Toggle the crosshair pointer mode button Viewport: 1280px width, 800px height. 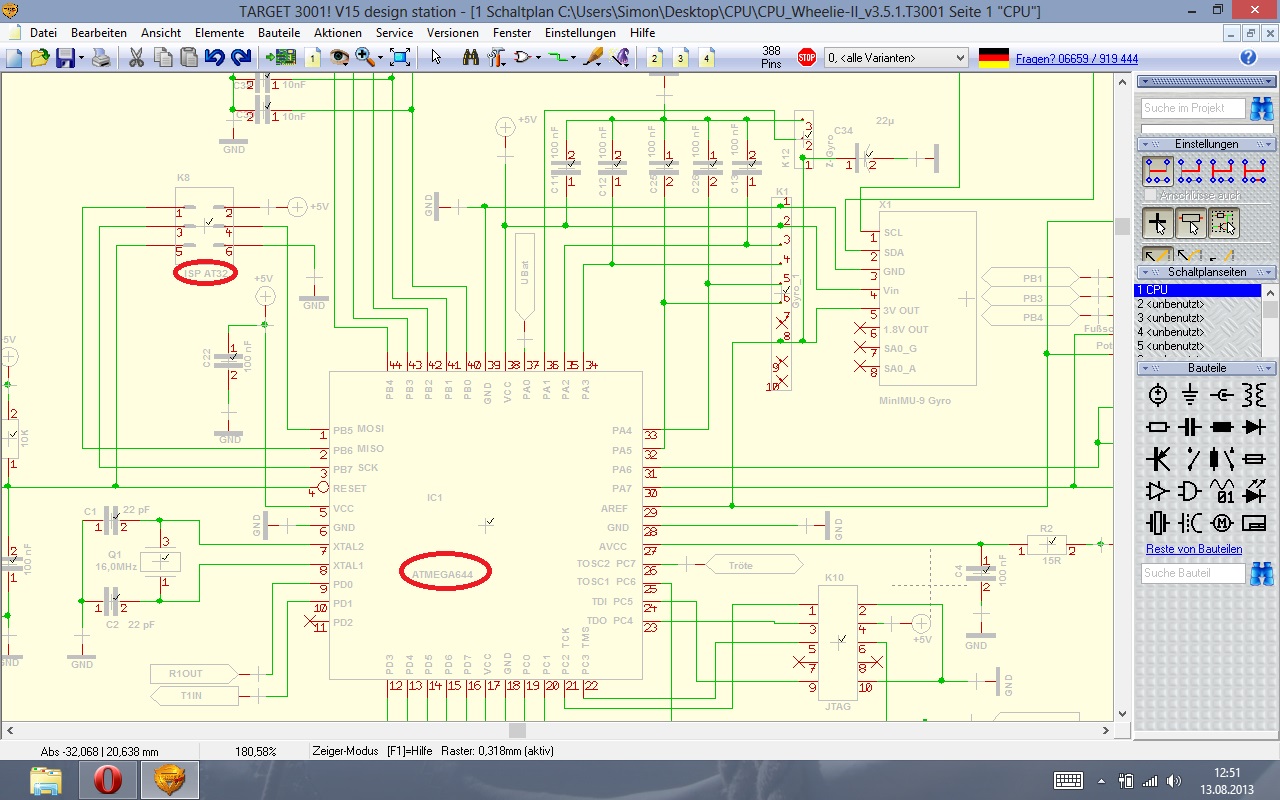[x=1158, y=223]
